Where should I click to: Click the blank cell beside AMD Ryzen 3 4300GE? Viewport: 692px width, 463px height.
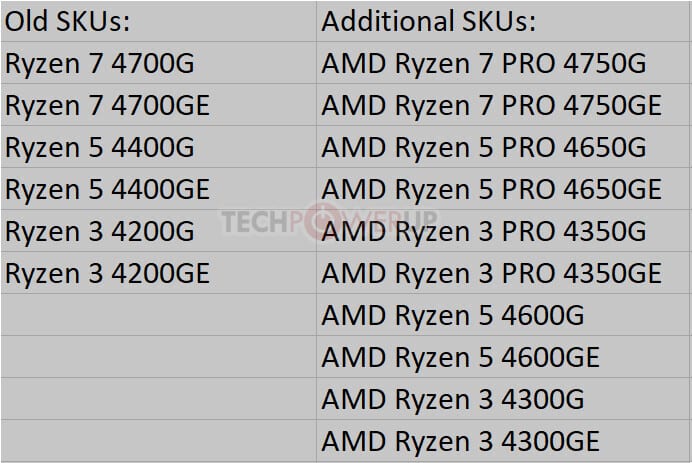click(x=158, y=441)
